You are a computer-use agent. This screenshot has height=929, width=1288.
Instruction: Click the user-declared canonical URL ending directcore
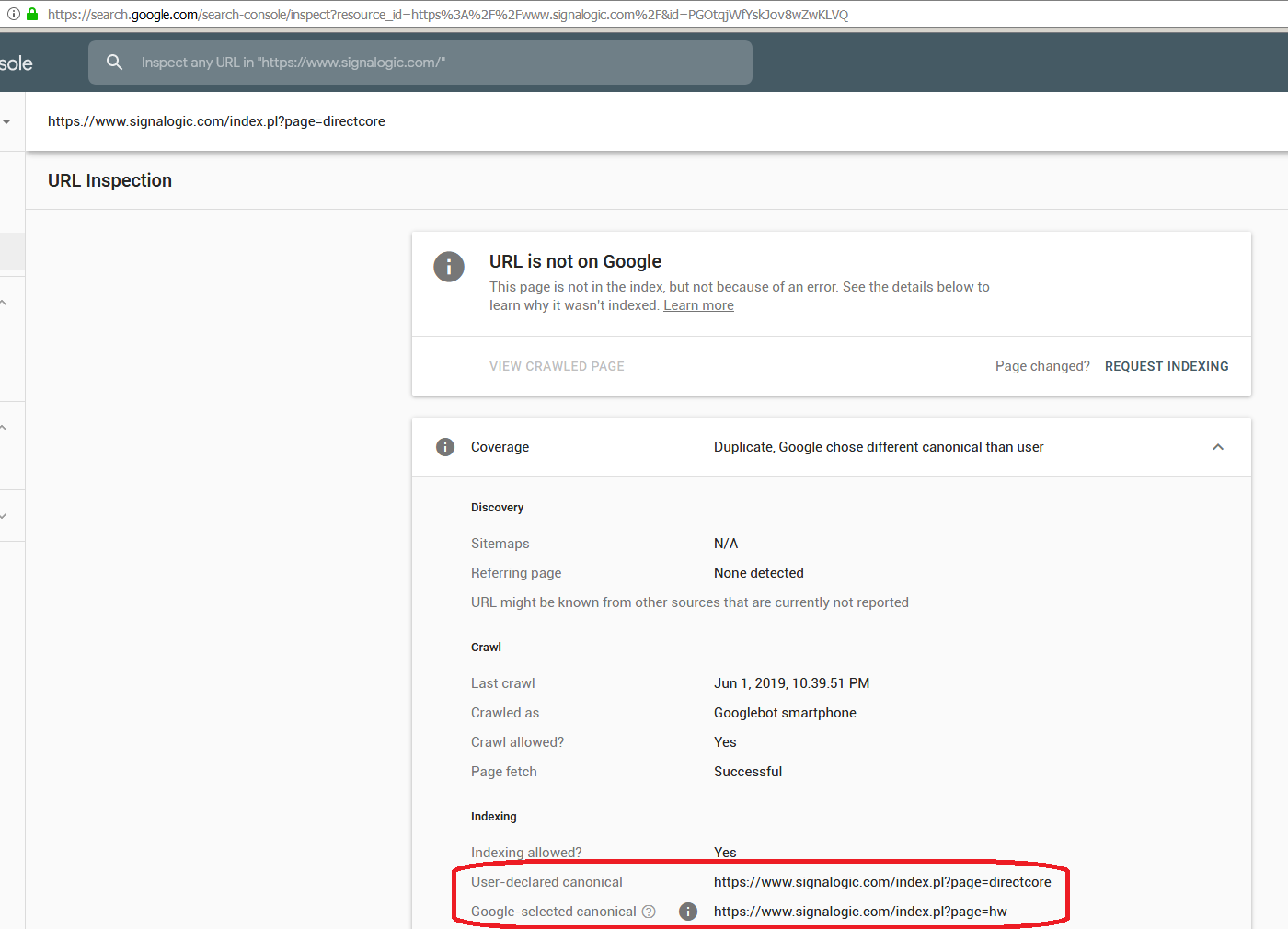[882, 882]
